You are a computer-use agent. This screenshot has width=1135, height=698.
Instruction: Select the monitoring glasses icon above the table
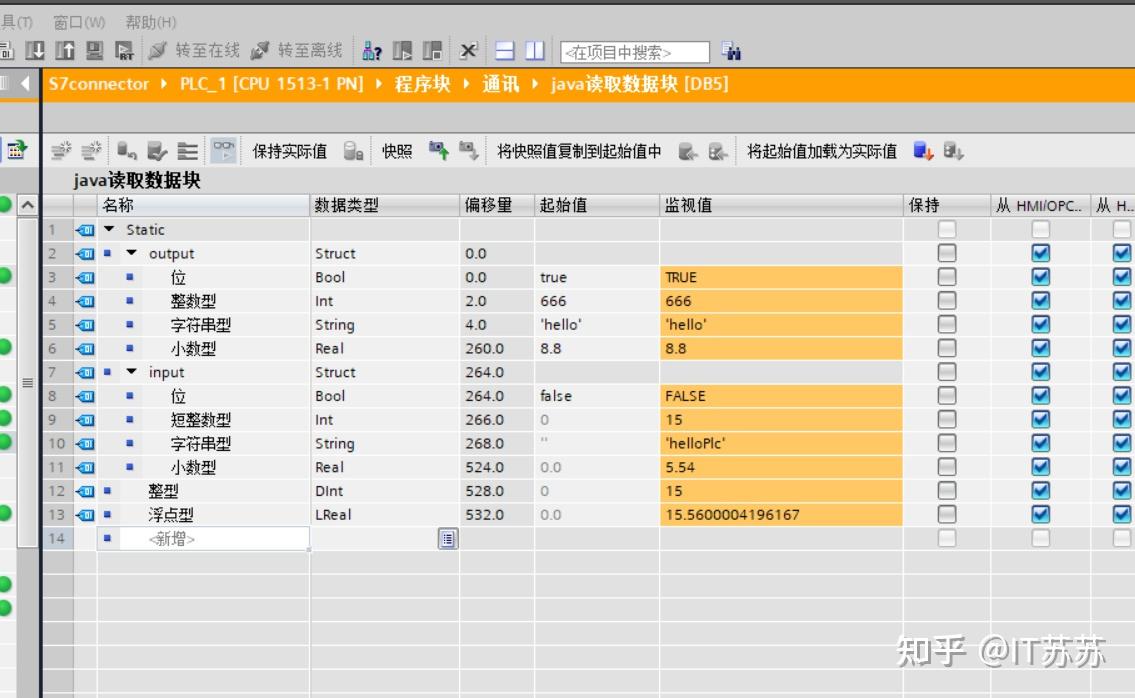222,150
